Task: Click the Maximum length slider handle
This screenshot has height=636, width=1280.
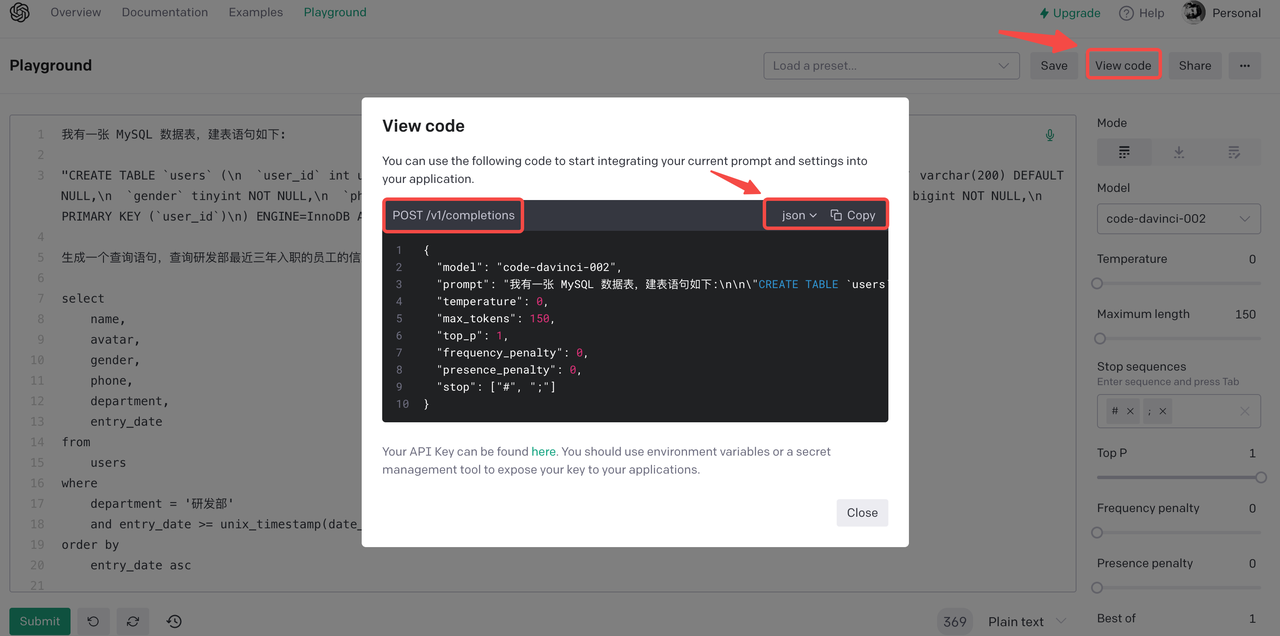Action: 1100,338
